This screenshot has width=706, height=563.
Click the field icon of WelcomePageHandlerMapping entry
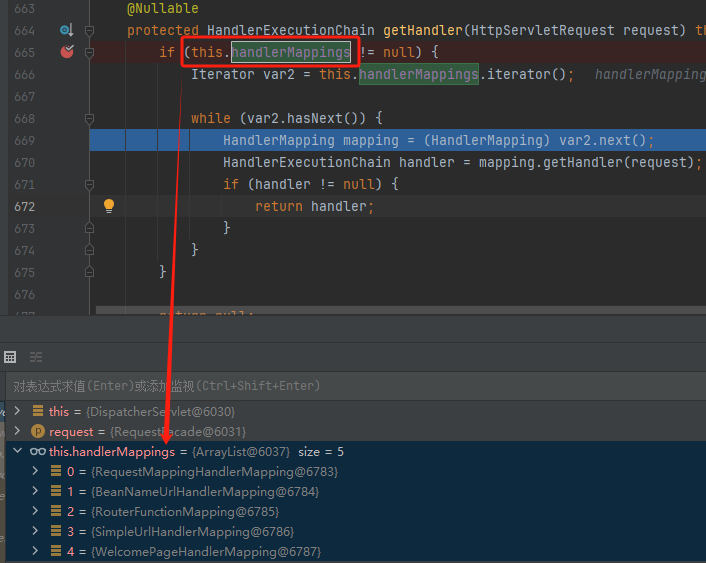coord(56,551)
